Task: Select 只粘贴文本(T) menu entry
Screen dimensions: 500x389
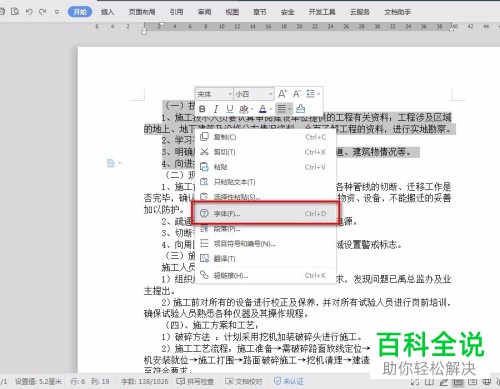Action: point(265,182)
